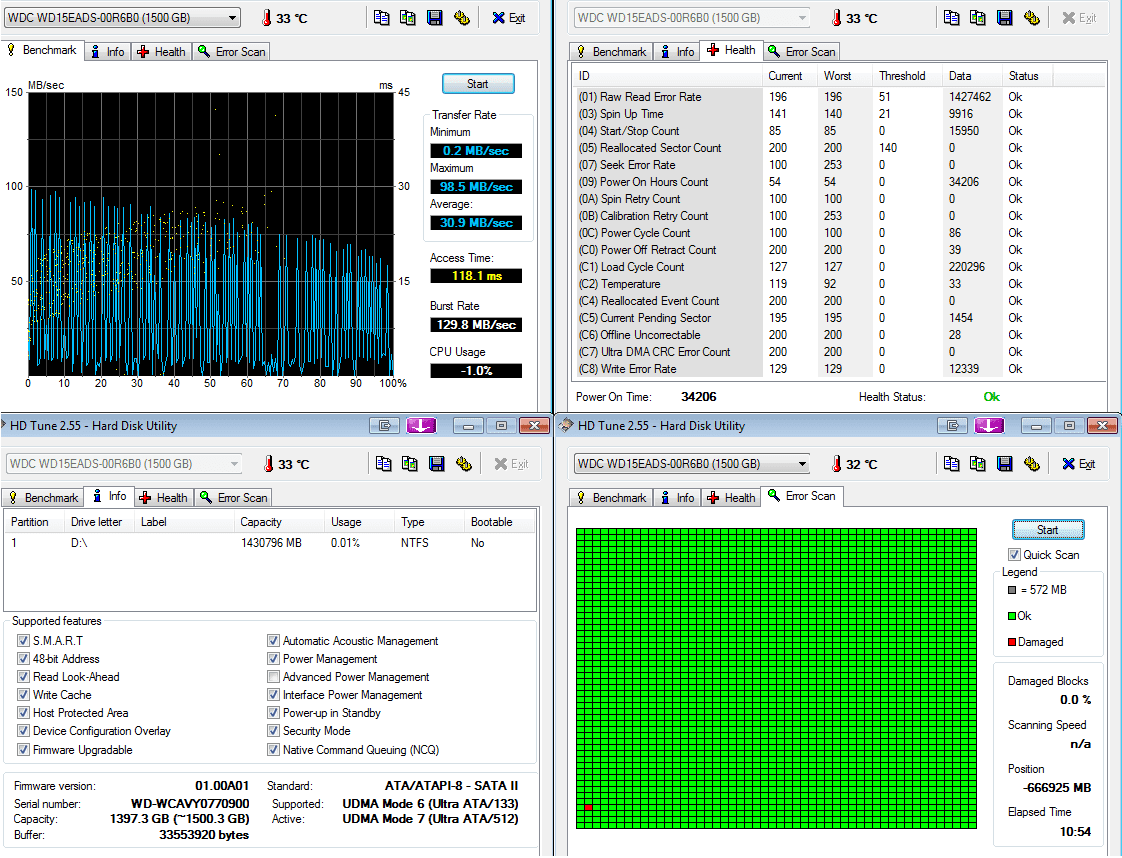This screenshot has width=1122, height=858.
Task: Save screenshot floppy icon in Benchmark window
Action: [x=434, y=18]
